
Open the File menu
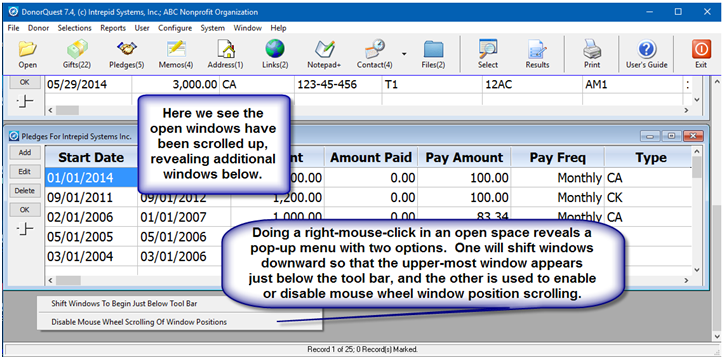[13, 28]
